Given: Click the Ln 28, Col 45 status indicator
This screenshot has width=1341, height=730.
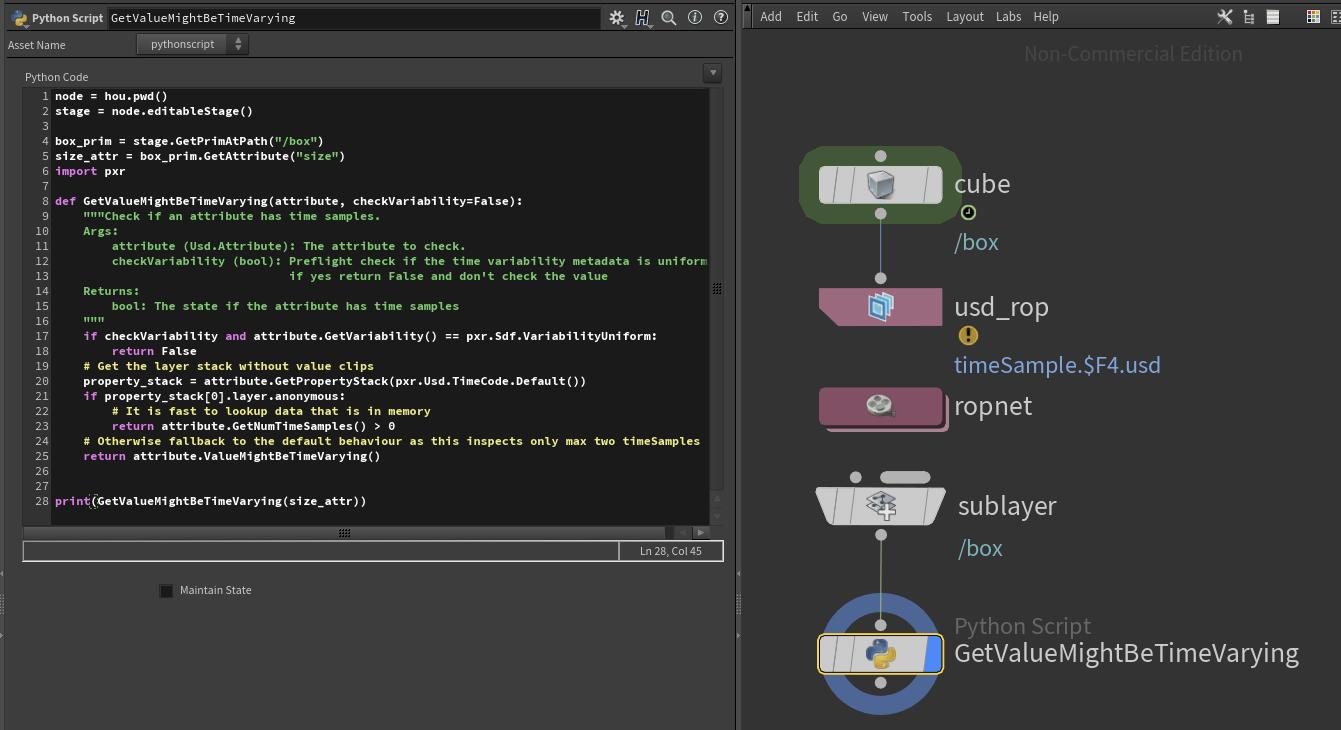Looking at the screenshot, I should click(x=671, y=551).
